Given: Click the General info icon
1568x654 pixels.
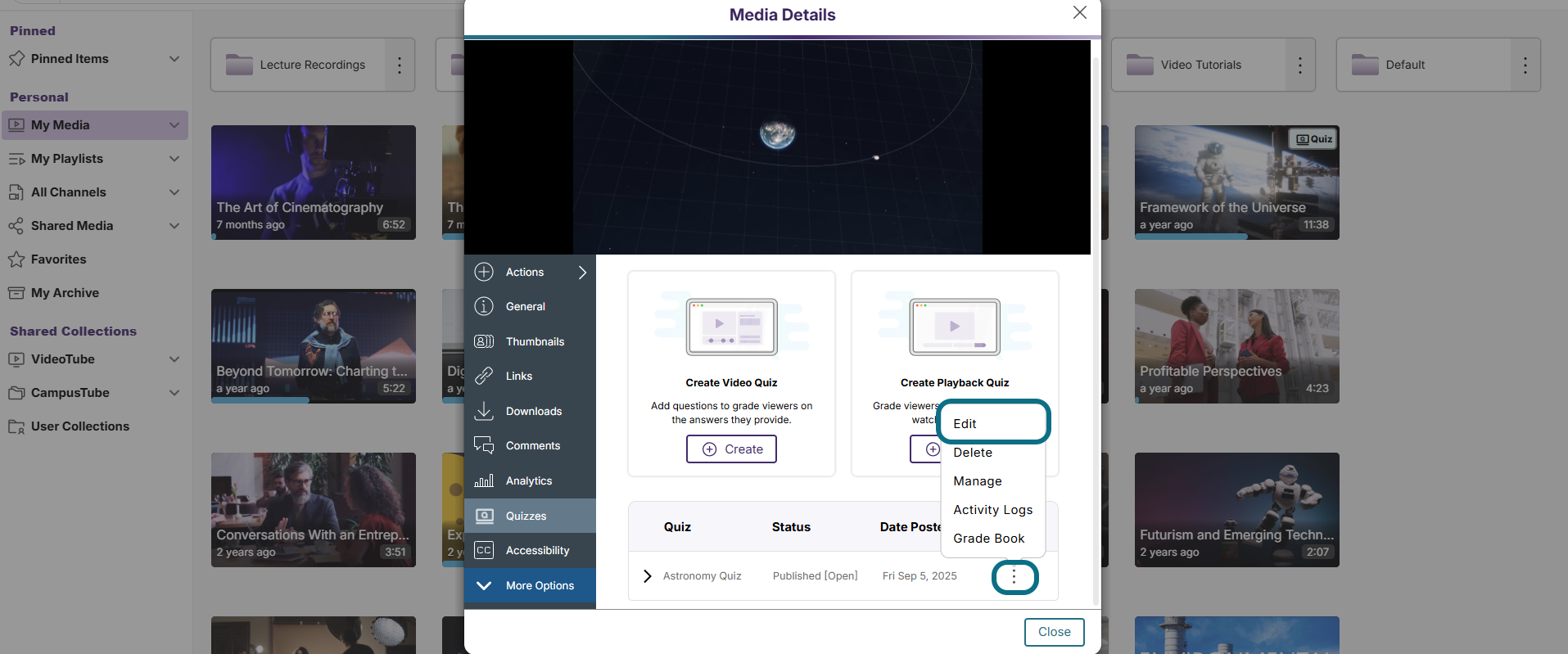Looking at the screenshot, I should click(484, 306).
